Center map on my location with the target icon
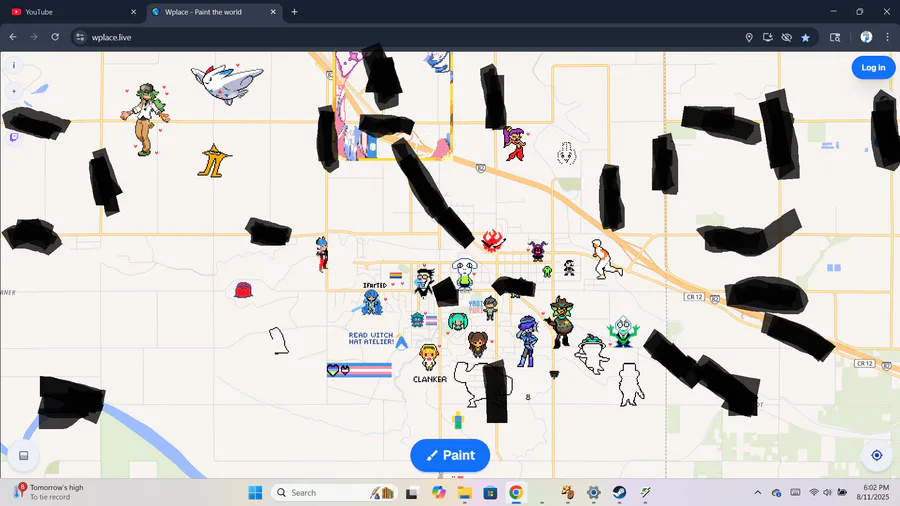Viewport: 900px width, 506px height. (x=876, y=455)
